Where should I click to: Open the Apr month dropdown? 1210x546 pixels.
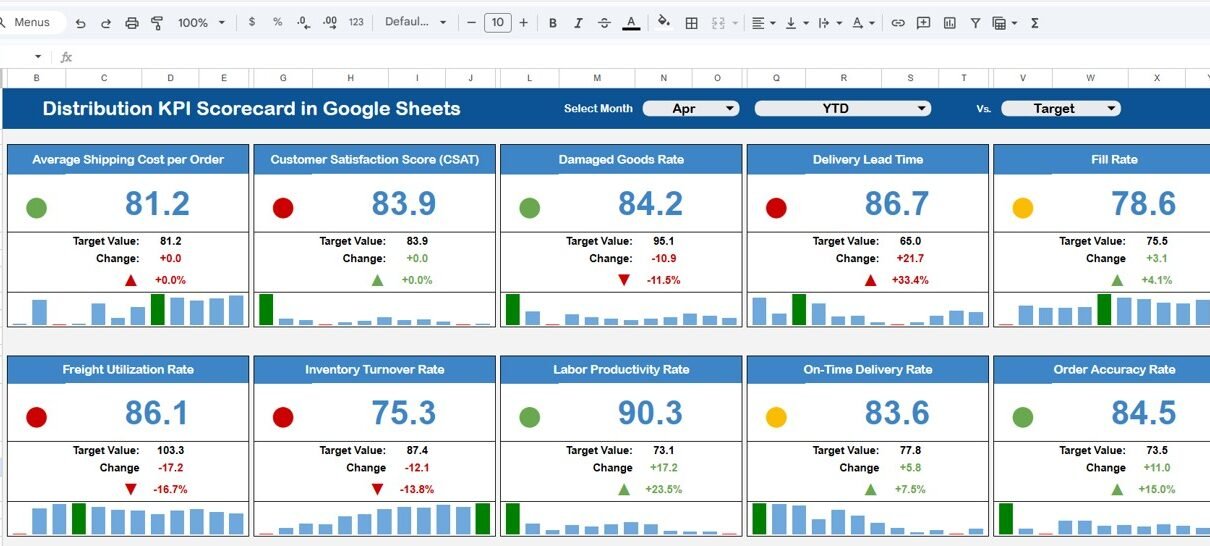pyautogui.click(x=690, y=108)
